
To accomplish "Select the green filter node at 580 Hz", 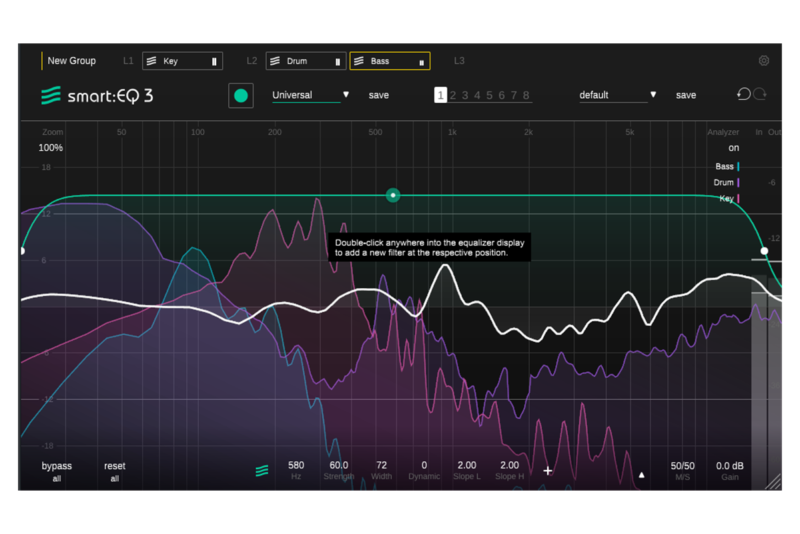I will [393, 195].
